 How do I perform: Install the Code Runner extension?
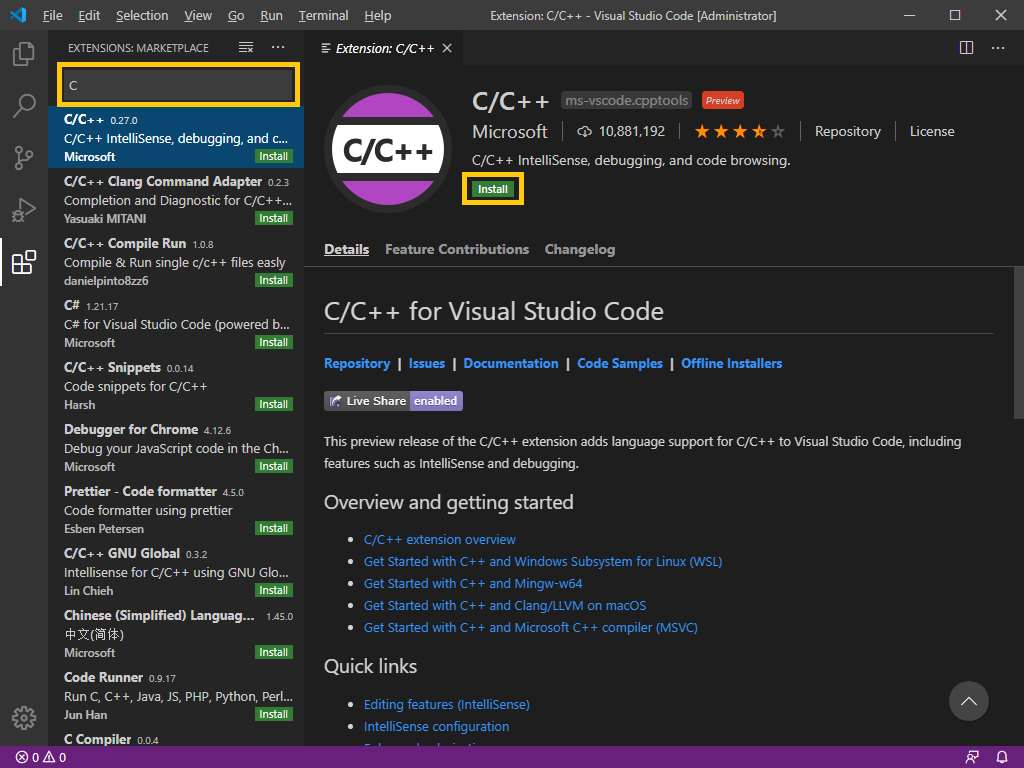click(x=274, y=714)
